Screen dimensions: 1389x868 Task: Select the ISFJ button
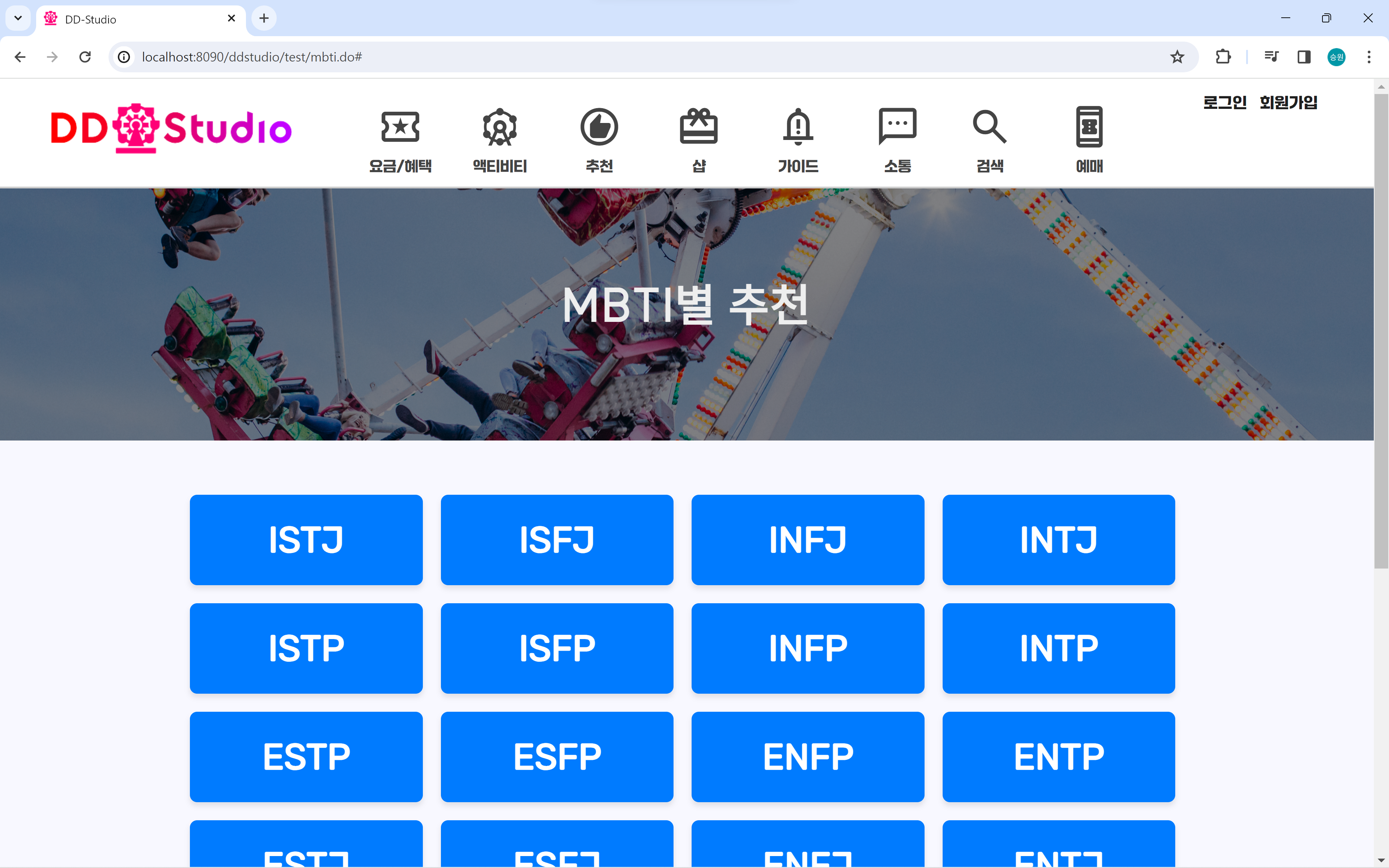[557, 540]
